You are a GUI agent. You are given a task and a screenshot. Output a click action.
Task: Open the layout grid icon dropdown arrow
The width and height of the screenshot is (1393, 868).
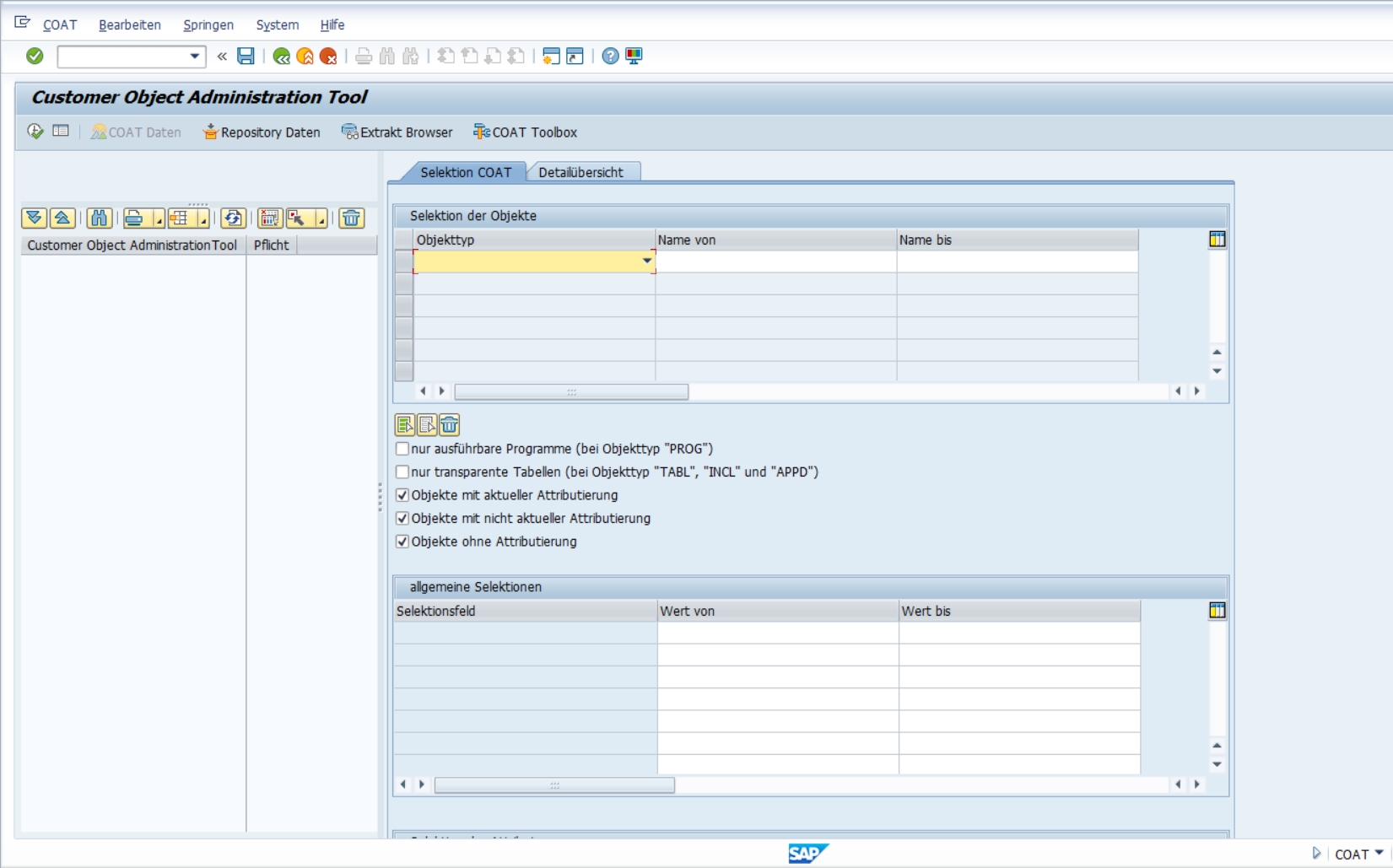pos(204,219)
